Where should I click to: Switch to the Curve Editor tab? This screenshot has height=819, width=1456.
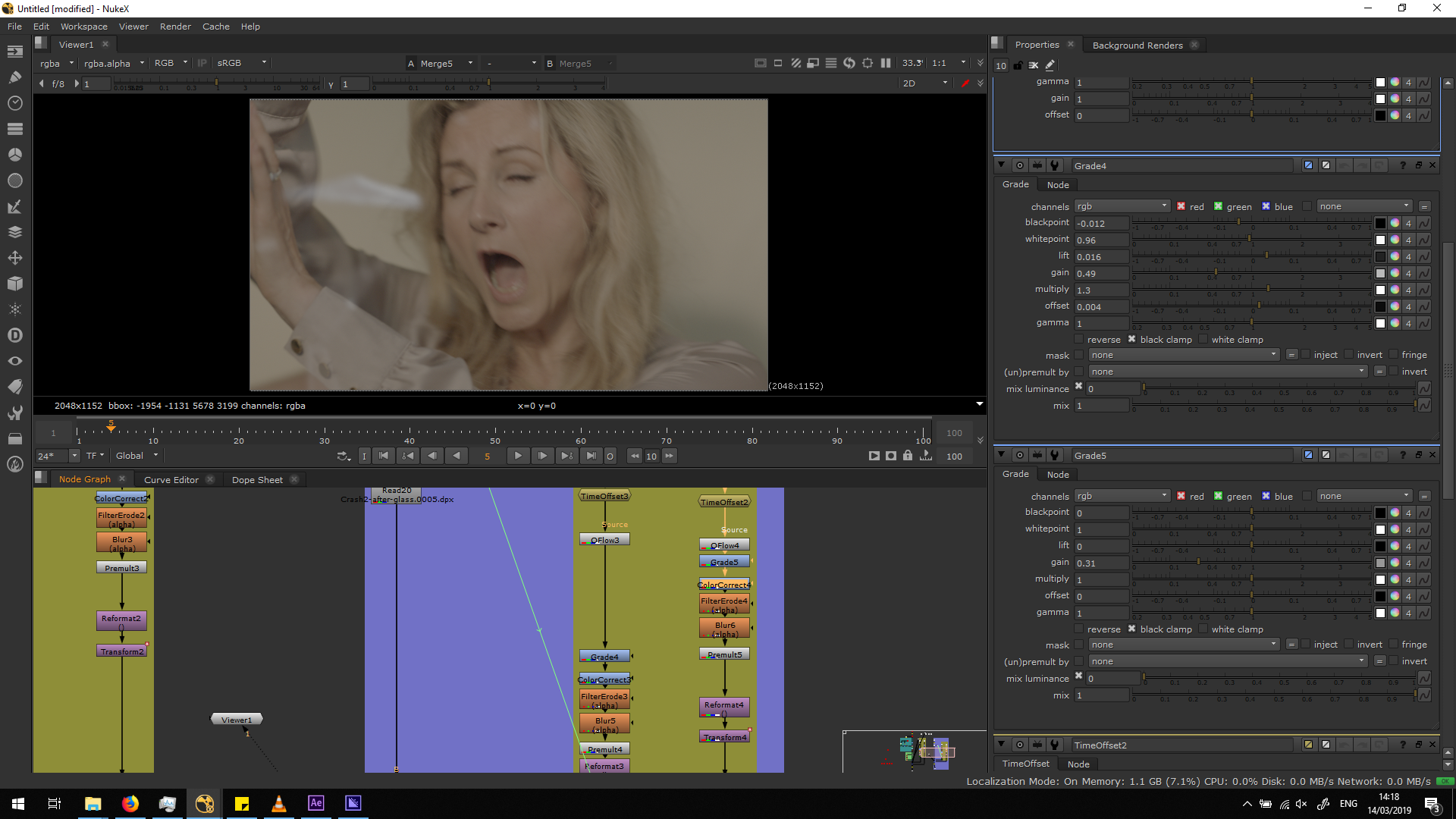point(171,479)
